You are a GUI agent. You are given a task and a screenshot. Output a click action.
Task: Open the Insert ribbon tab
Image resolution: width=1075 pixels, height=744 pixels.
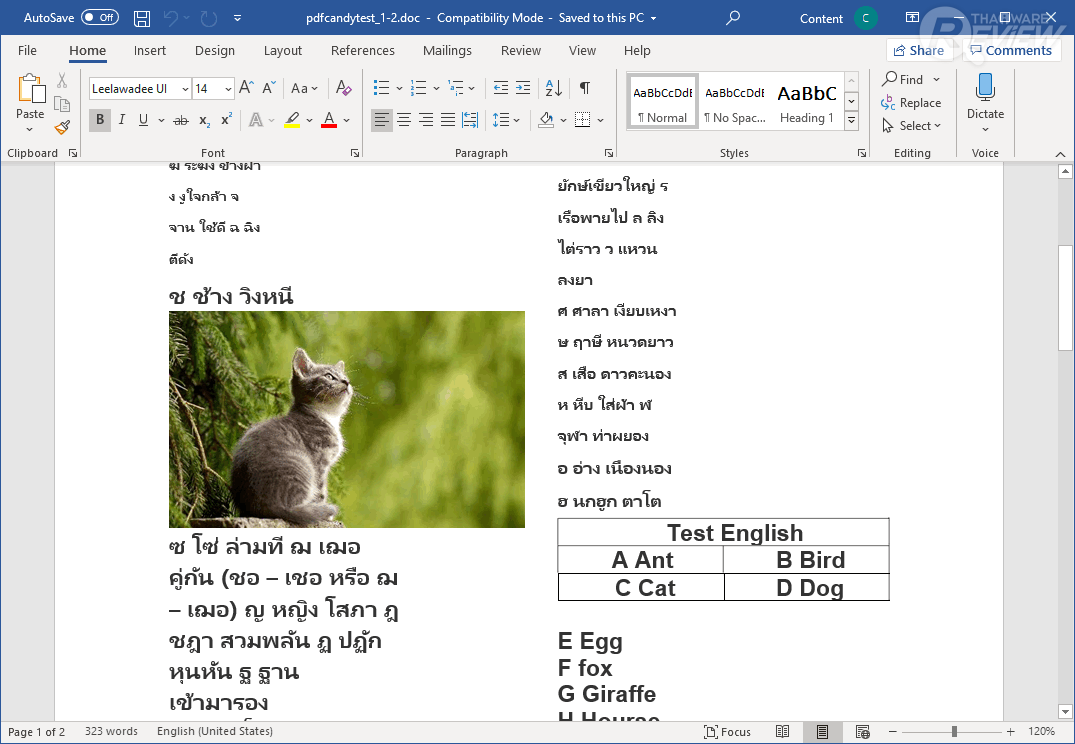coord(150,51)
